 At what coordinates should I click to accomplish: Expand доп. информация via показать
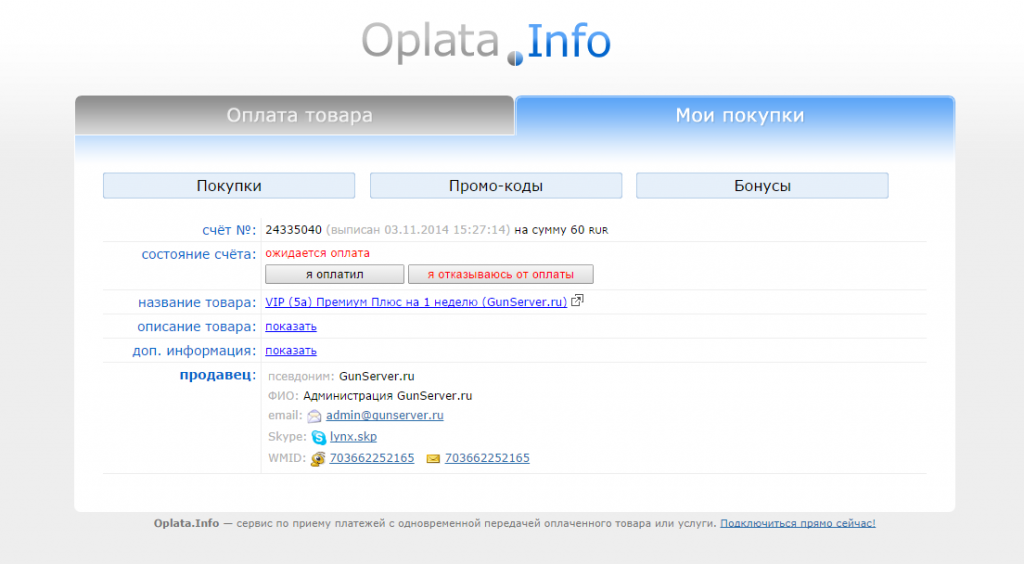[291, 350]
